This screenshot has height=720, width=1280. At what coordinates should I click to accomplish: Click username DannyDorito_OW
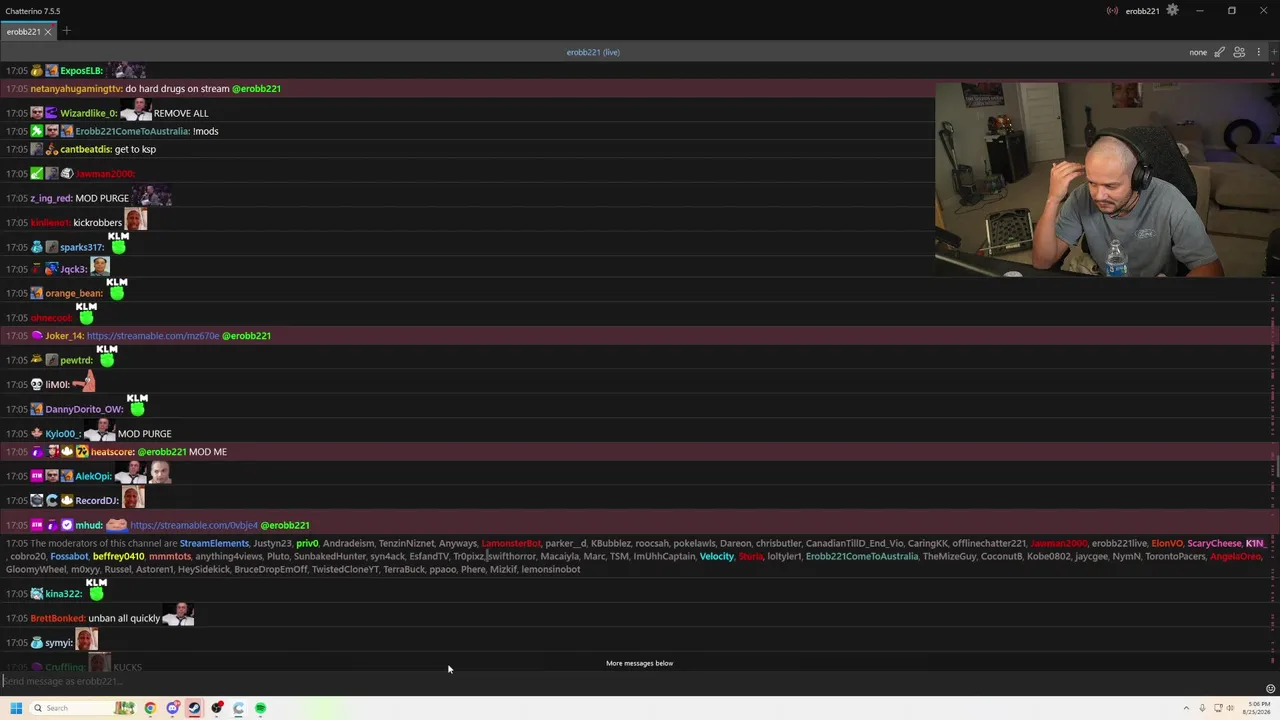[84, 409]
